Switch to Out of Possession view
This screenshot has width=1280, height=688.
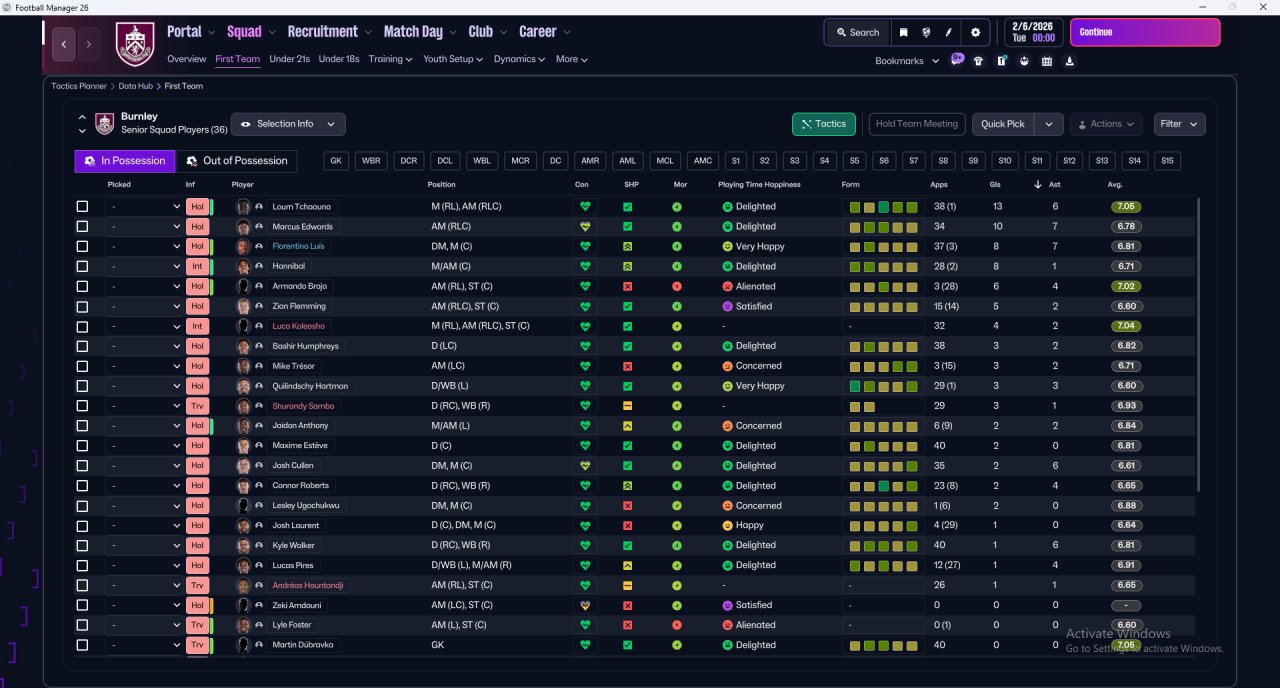(237, 161)
